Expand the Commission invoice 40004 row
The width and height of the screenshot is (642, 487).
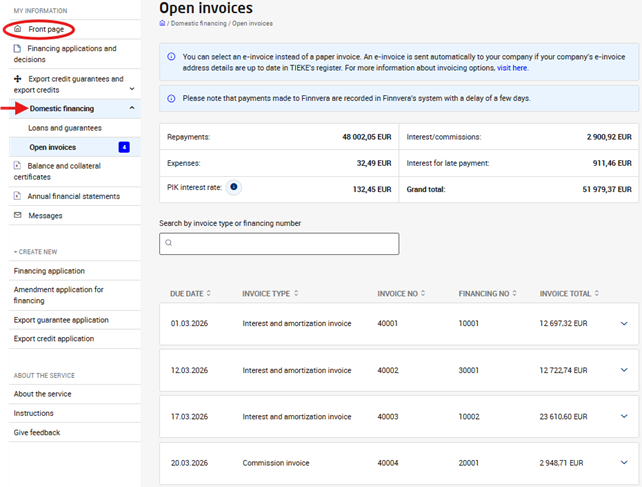(x=625, y=464)
